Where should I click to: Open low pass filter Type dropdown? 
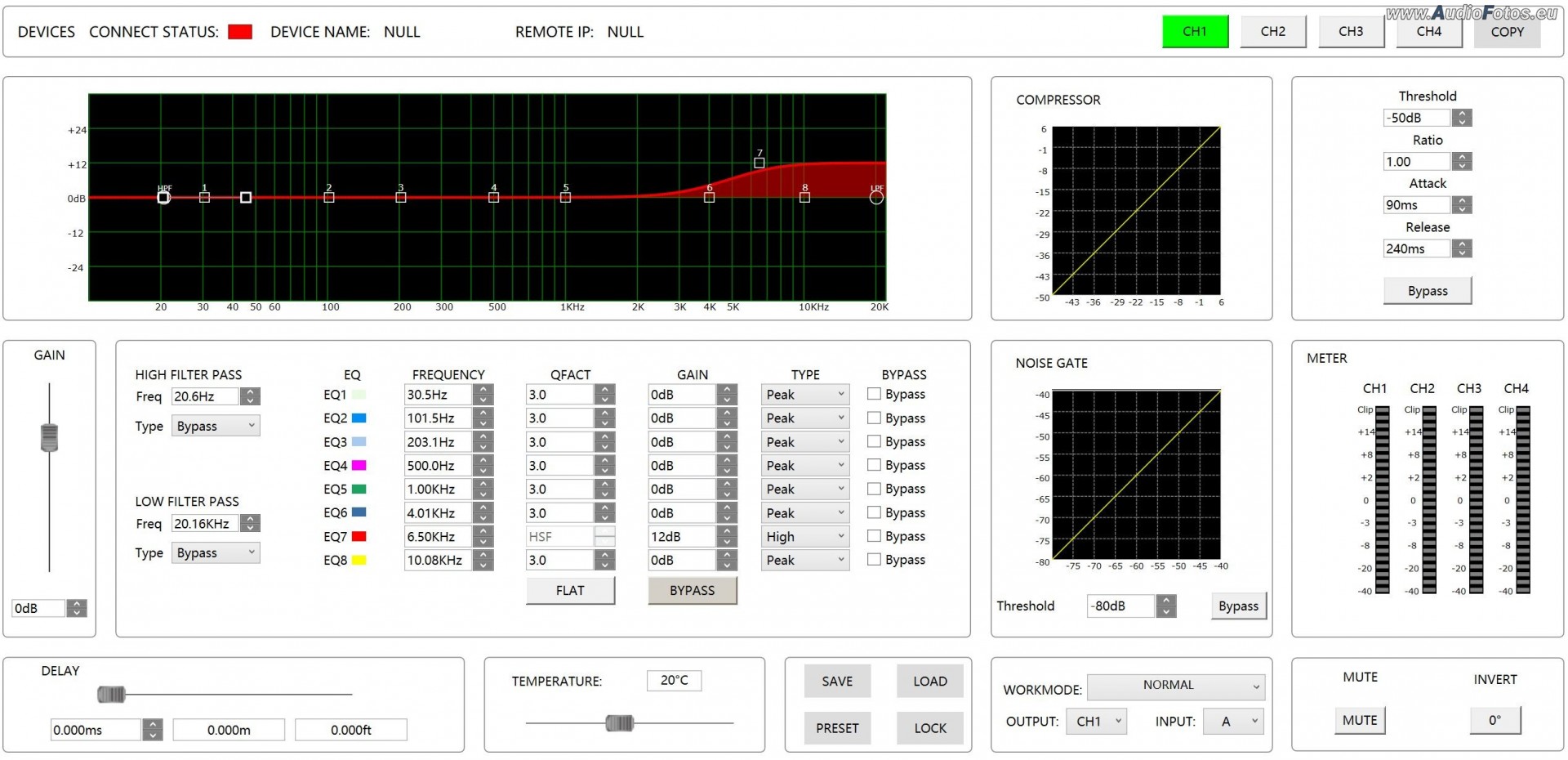216,553
